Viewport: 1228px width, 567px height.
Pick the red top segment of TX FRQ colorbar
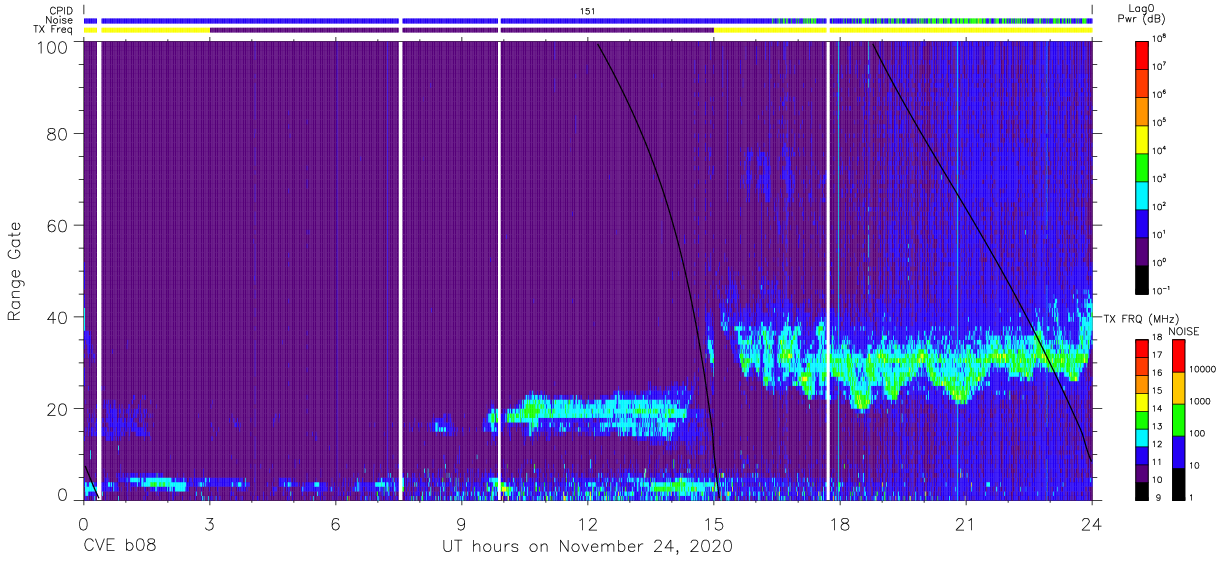click(x=1142, y=349)
